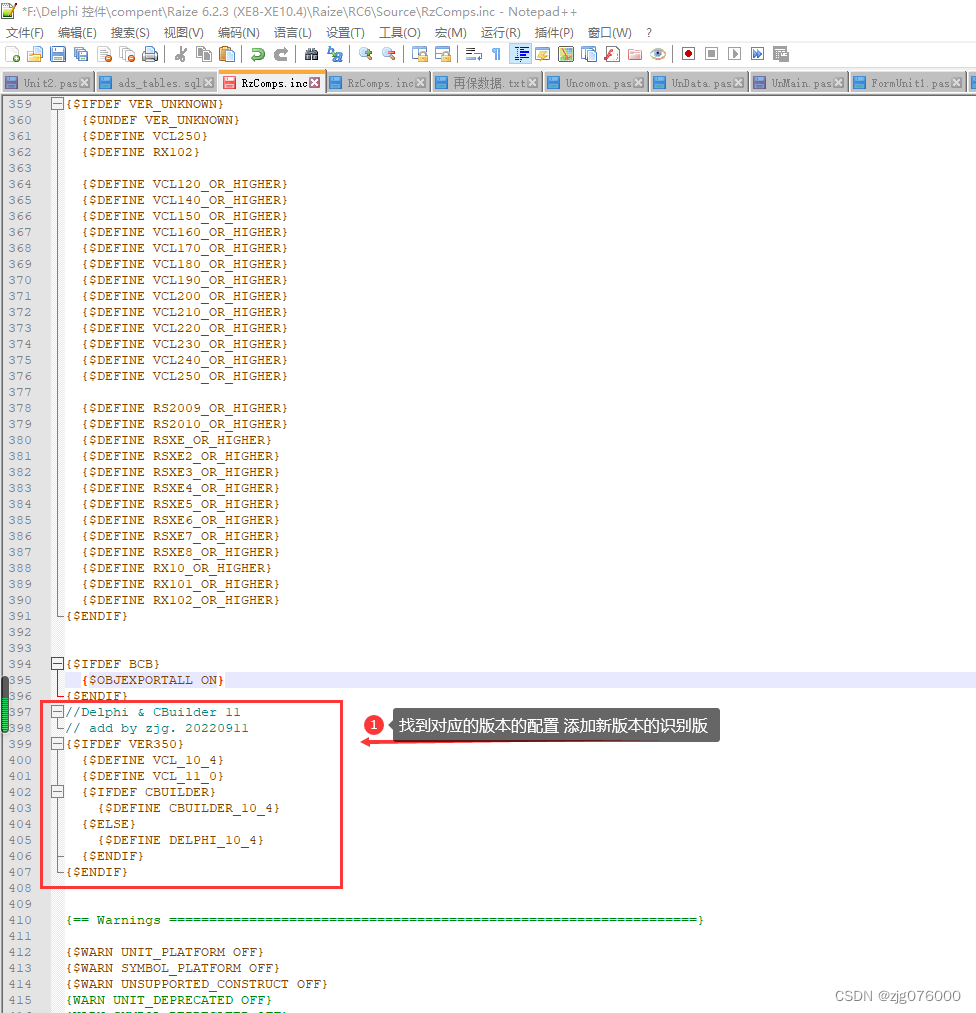The height and width of the screenshot is (1013, 976).
Task: Toggle word wrap in the toolbar
Action: coord(472,53)
